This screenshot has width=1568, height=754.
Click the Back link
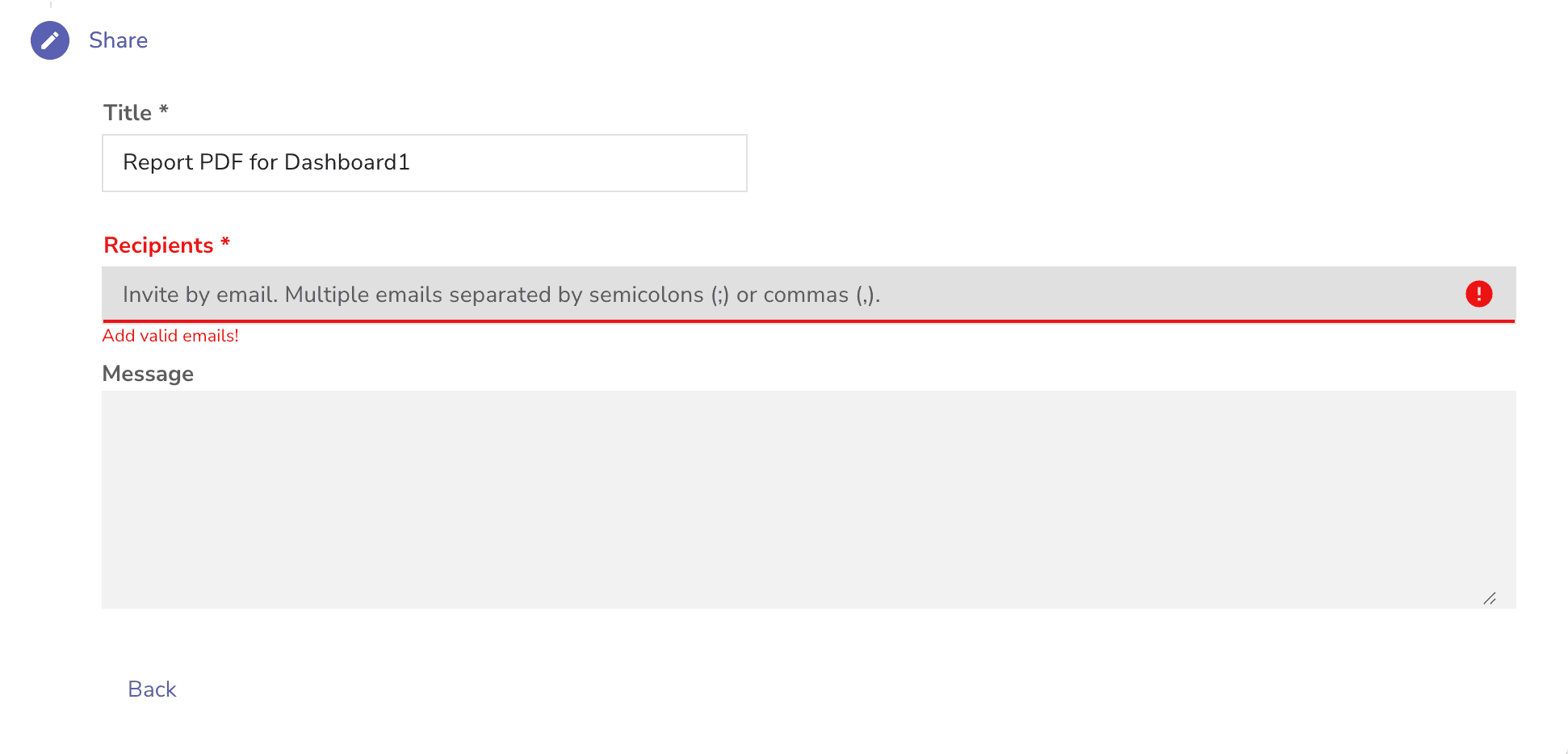pyautogui.click(x=152, y=689)
